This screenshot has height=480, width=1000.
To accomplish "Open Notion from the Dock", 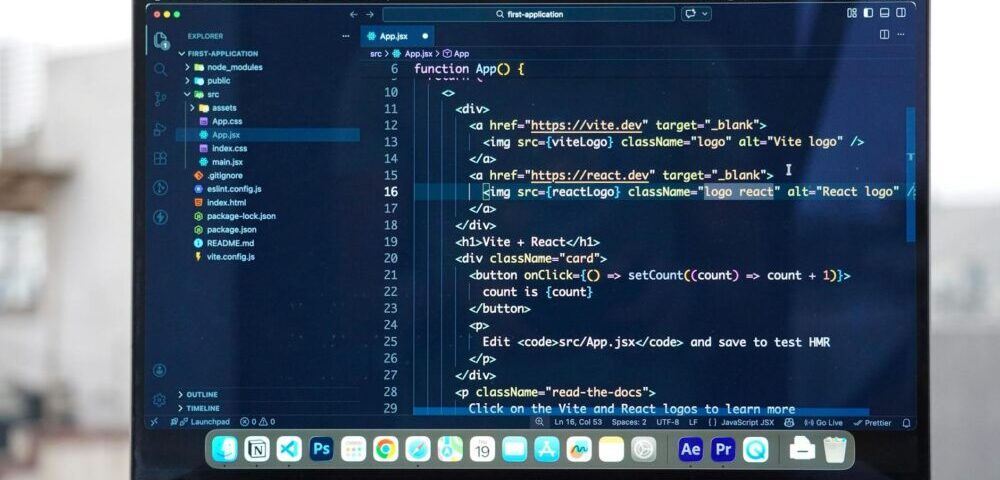I will click(256, 449).
